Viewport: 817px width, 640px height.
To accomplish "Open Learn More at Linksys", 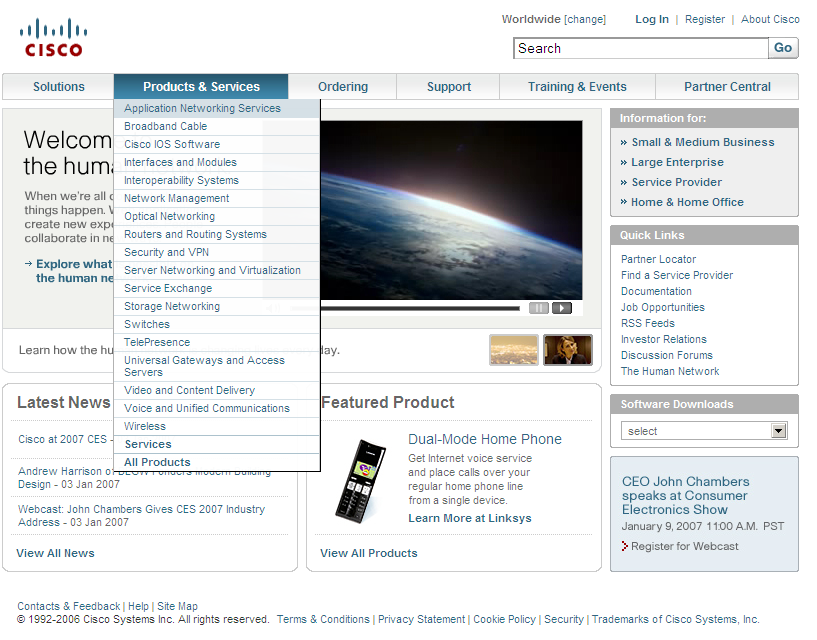I will [469, 518].
